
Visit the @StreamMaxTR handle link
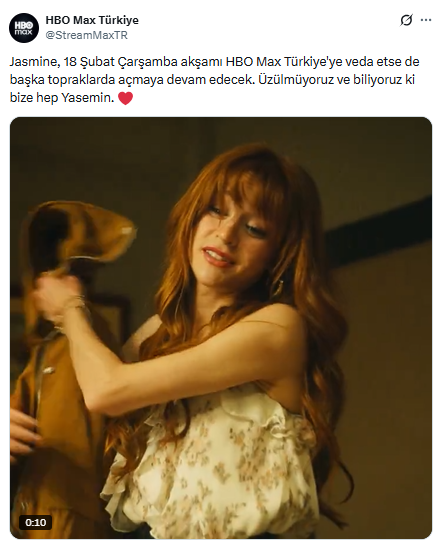[87, 35]
